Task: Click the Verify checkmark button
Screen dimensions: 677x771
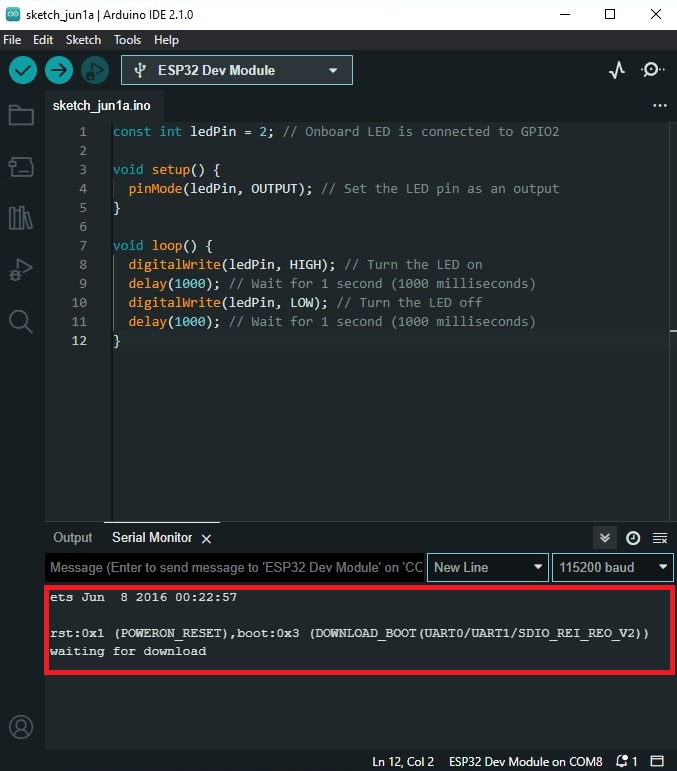Action: coord(23,70)
